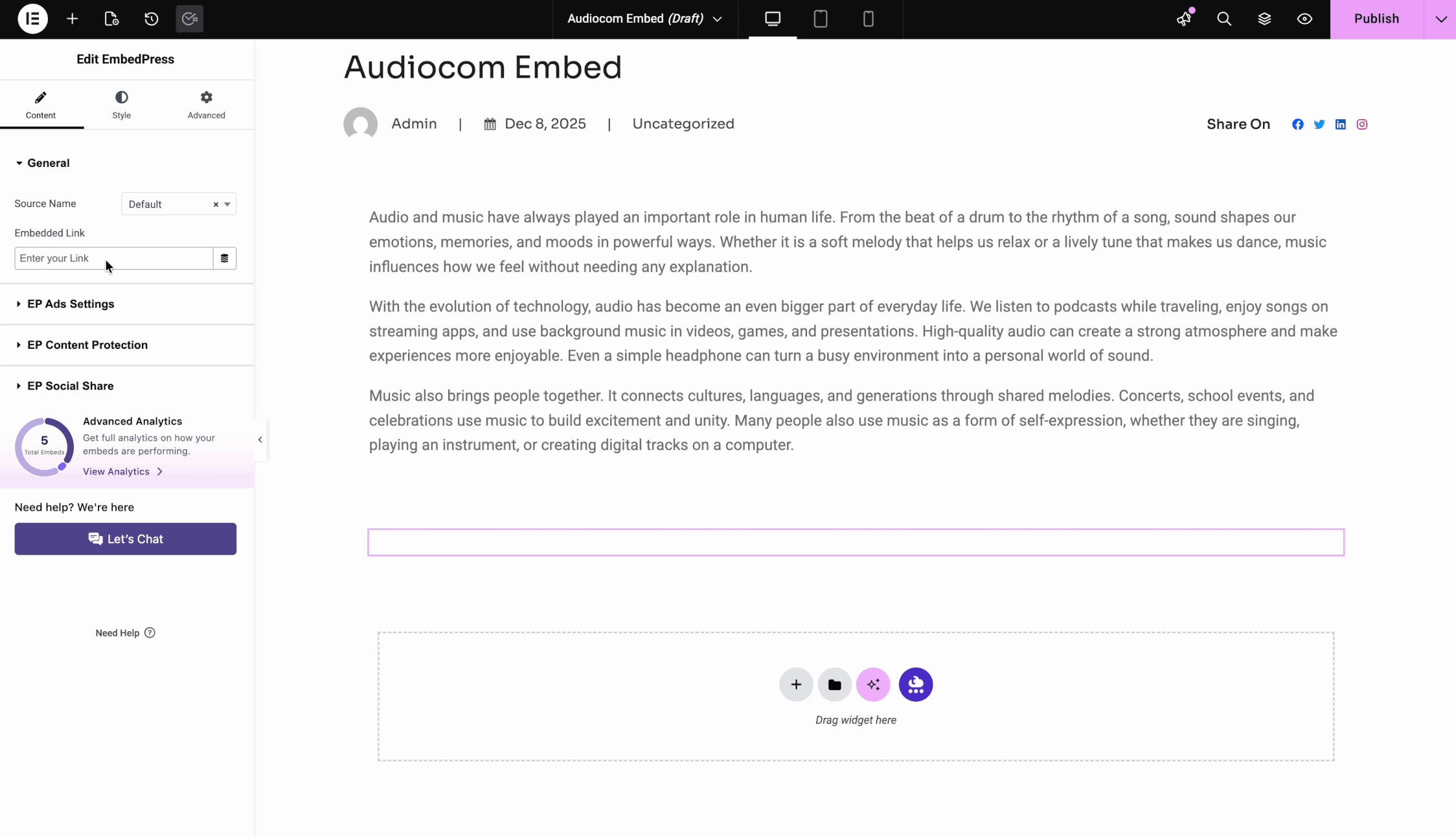This screenshot has width=1456, height=837.
Task: Preview changes with the eye icon
Action: [1304, 19]
